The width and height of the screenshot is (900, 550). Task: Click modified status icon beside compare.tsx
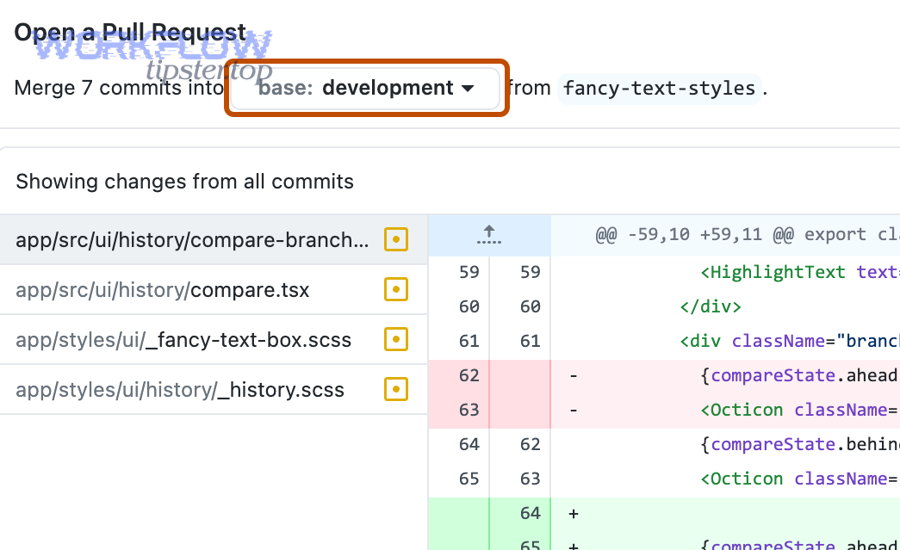[396, 289]
